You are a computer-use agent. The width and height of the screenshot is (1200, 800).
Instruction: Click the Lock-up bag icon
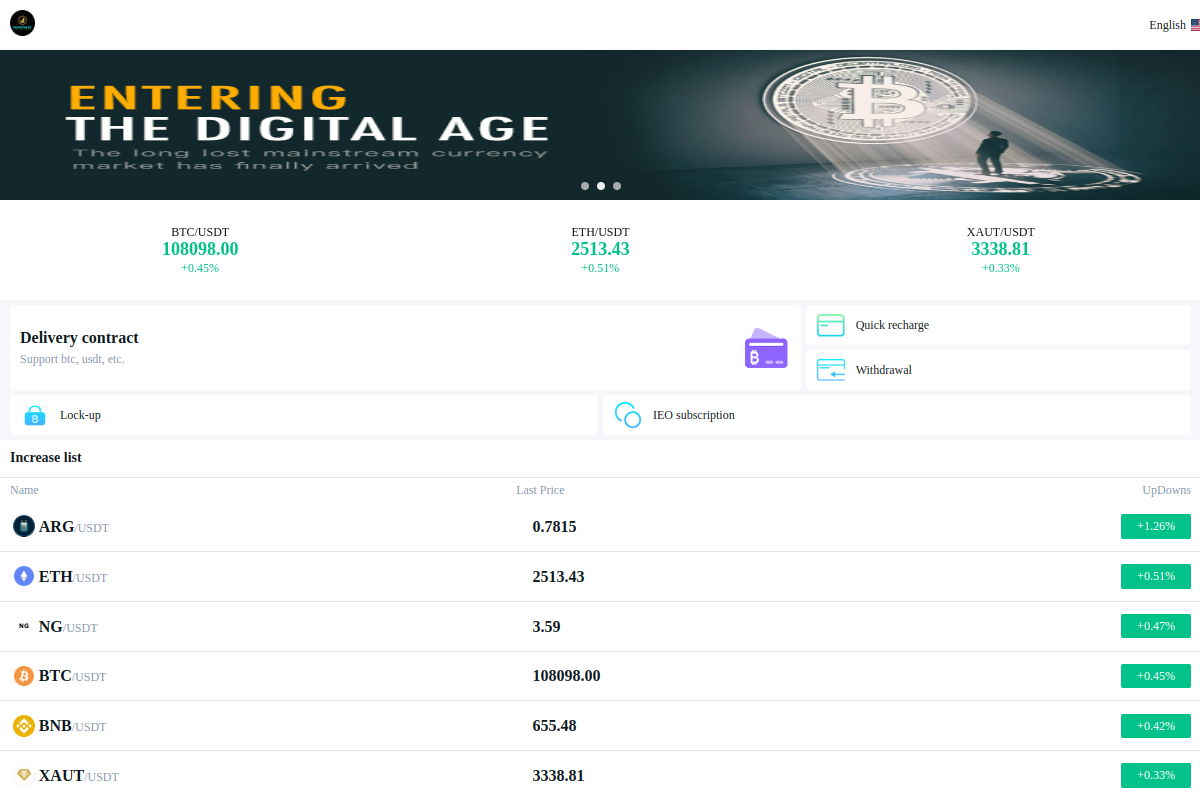35,415
